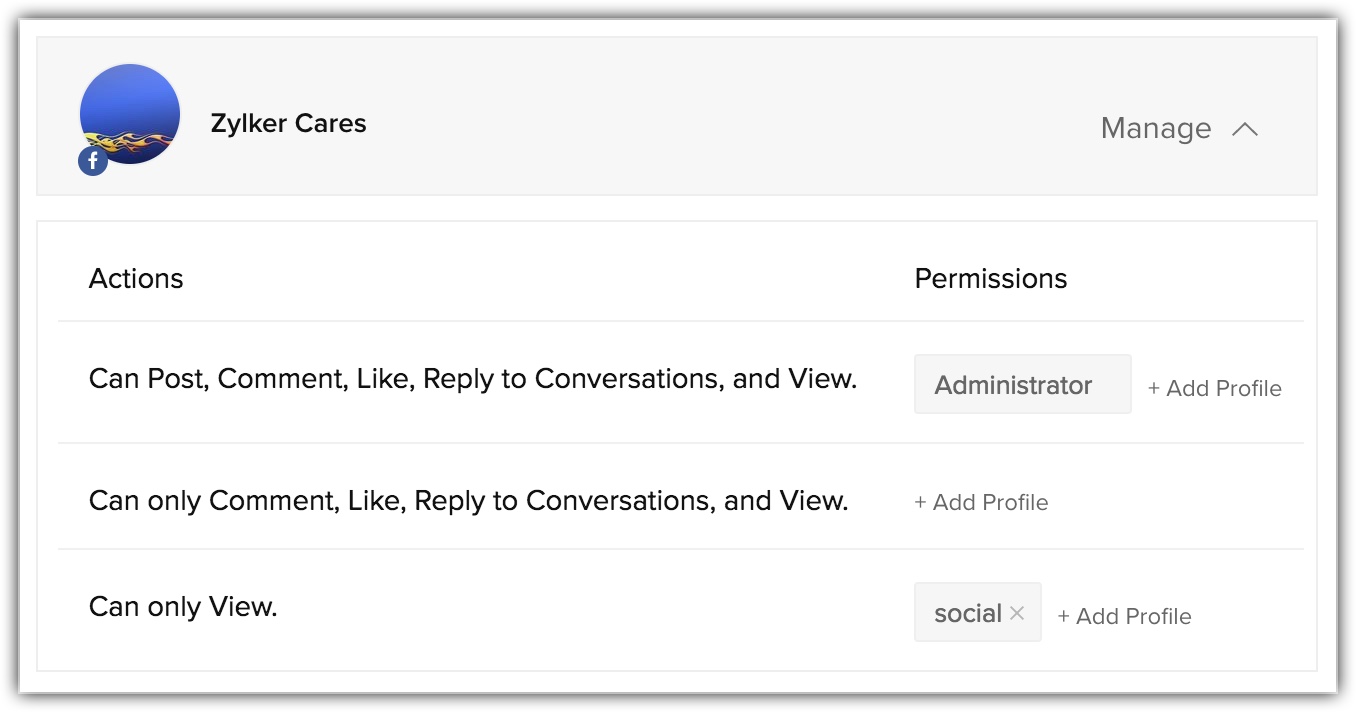Click the Permissions column header
The image size is (1356, 712).
[x=990, y=278]
